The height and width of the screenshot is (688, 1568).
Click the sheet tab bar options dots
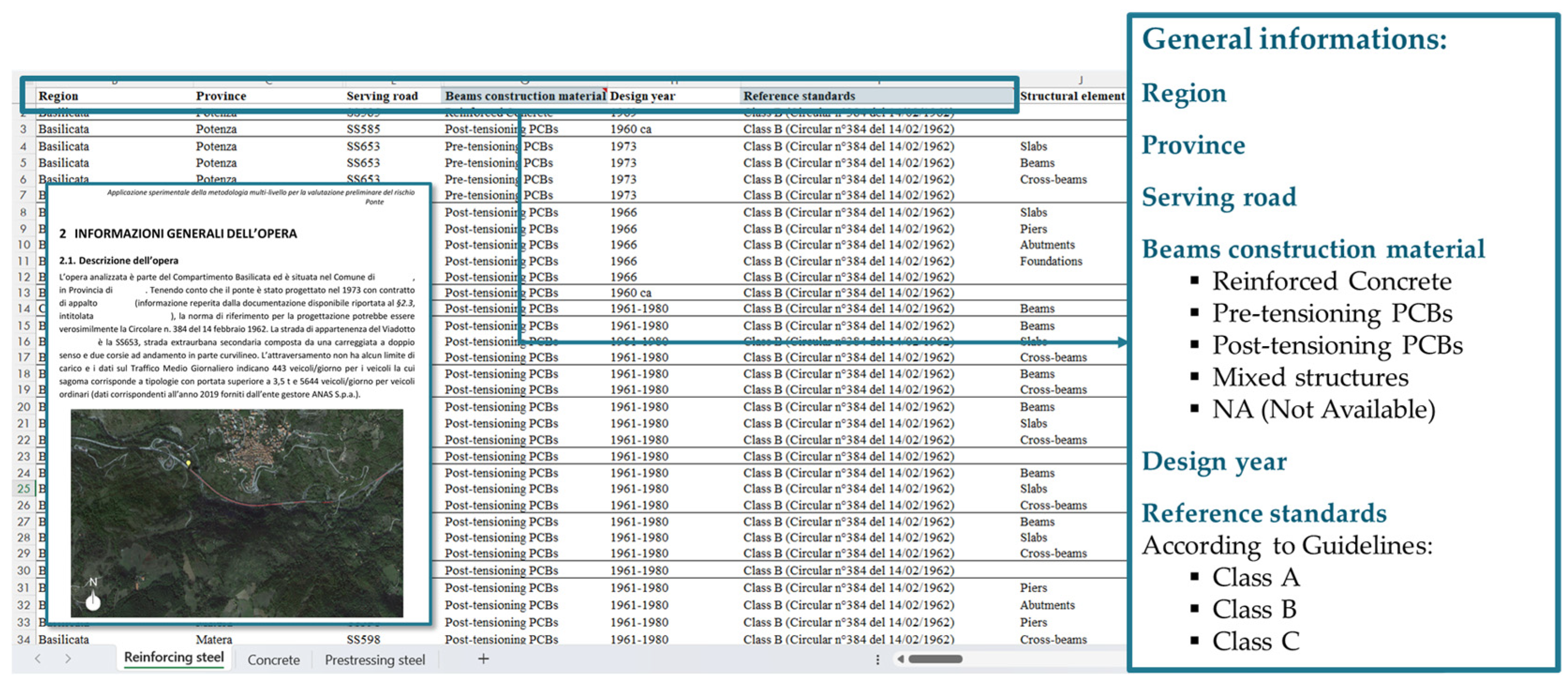pyautogui.click(x=877, y=659)
